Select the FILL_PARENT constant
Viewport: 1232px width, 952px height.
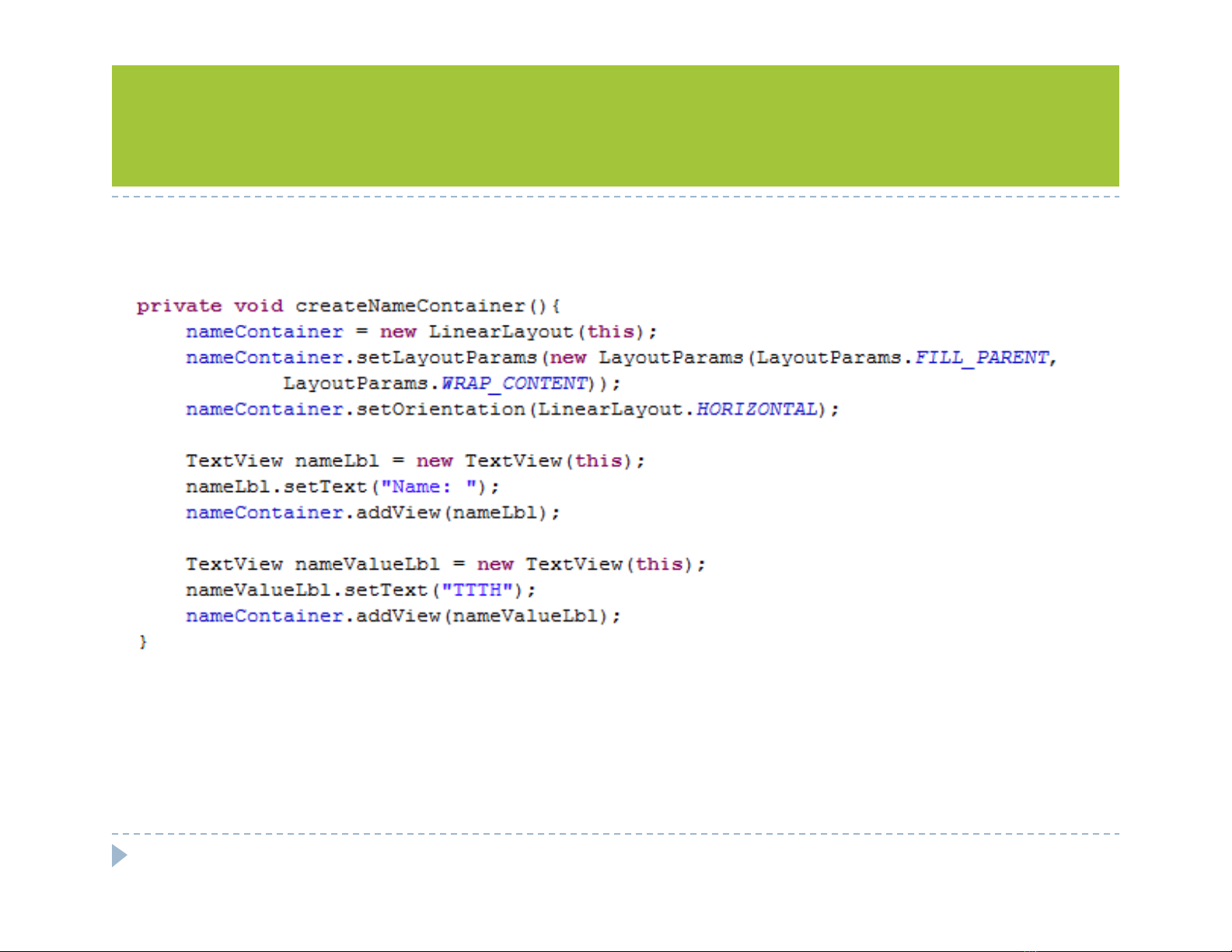(982, 357)
